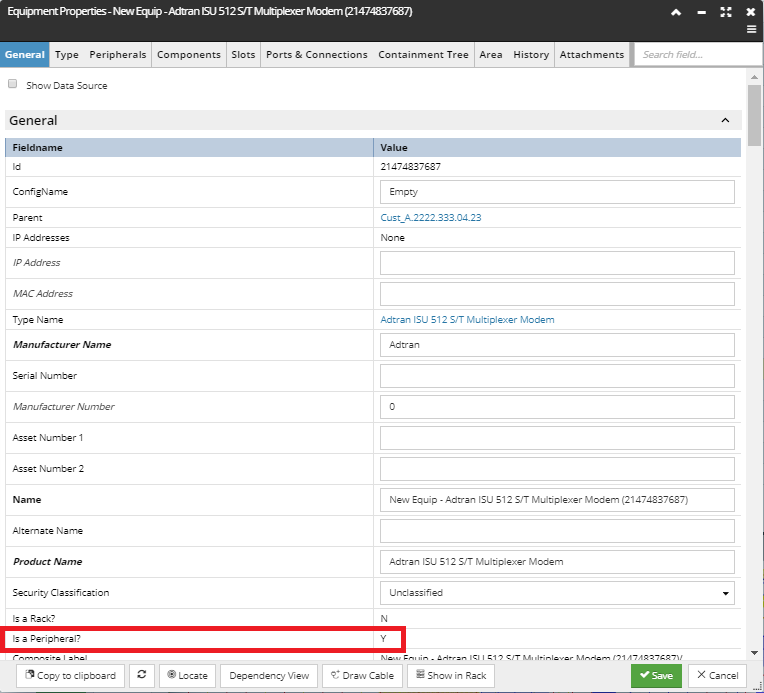Open the Attachments tab
The image size is (764, 693).
click(592, 55)
